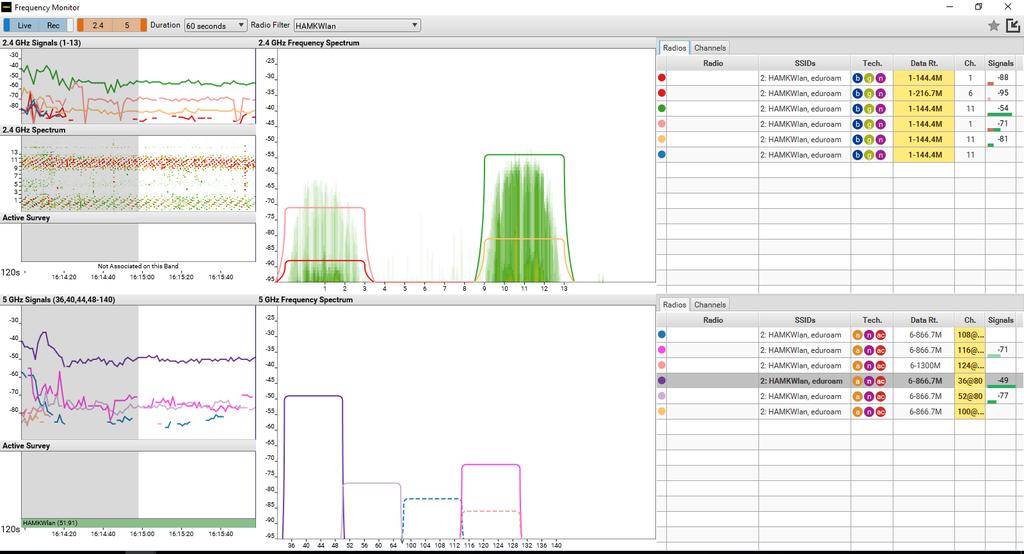Toggle Live monitoring mode
The width and height of the screenshot is (1024, 554).
tap(24, 25)
